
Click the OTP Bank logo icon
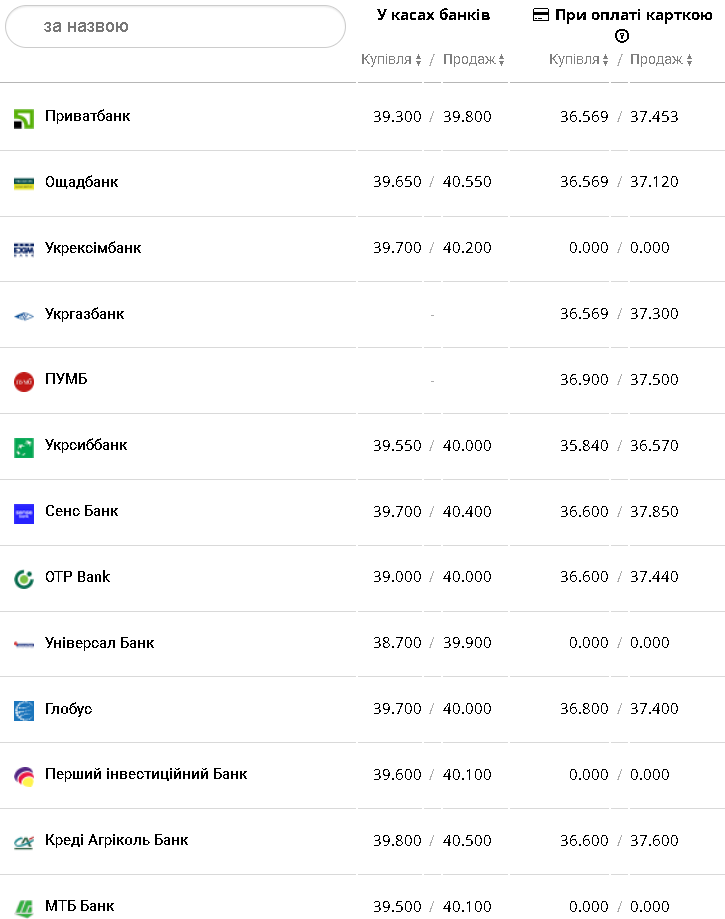(24, 578)
